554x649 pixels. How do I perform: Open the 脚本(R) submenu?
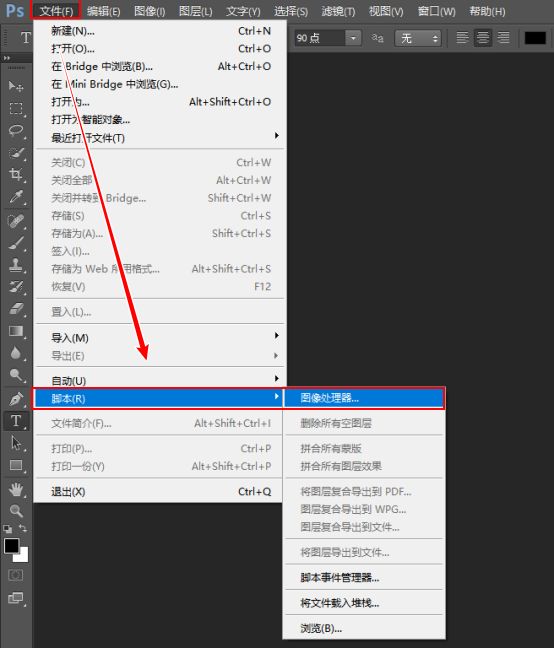159,398
